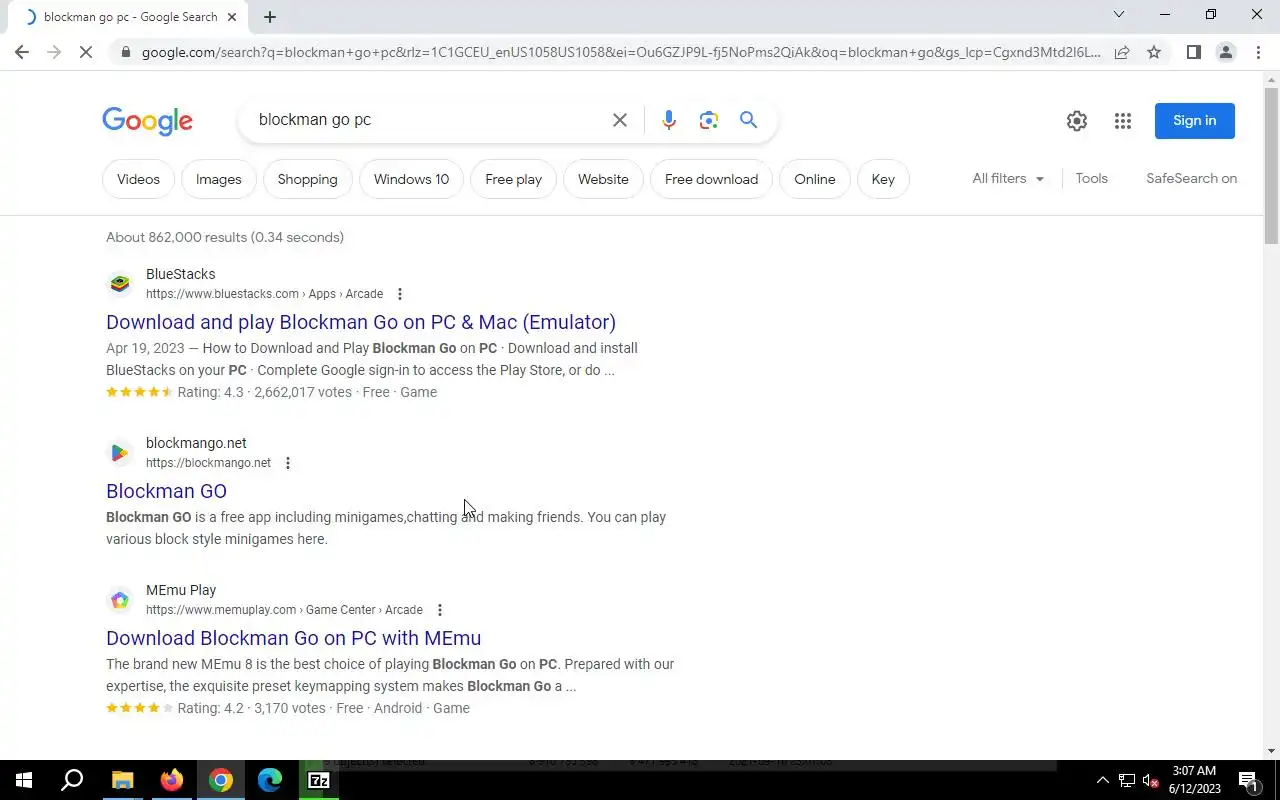Image resolution: width=1280 pixels, height=800 pixels.
Task: Bookmark this page with the star
Action: coord(1154,52)
